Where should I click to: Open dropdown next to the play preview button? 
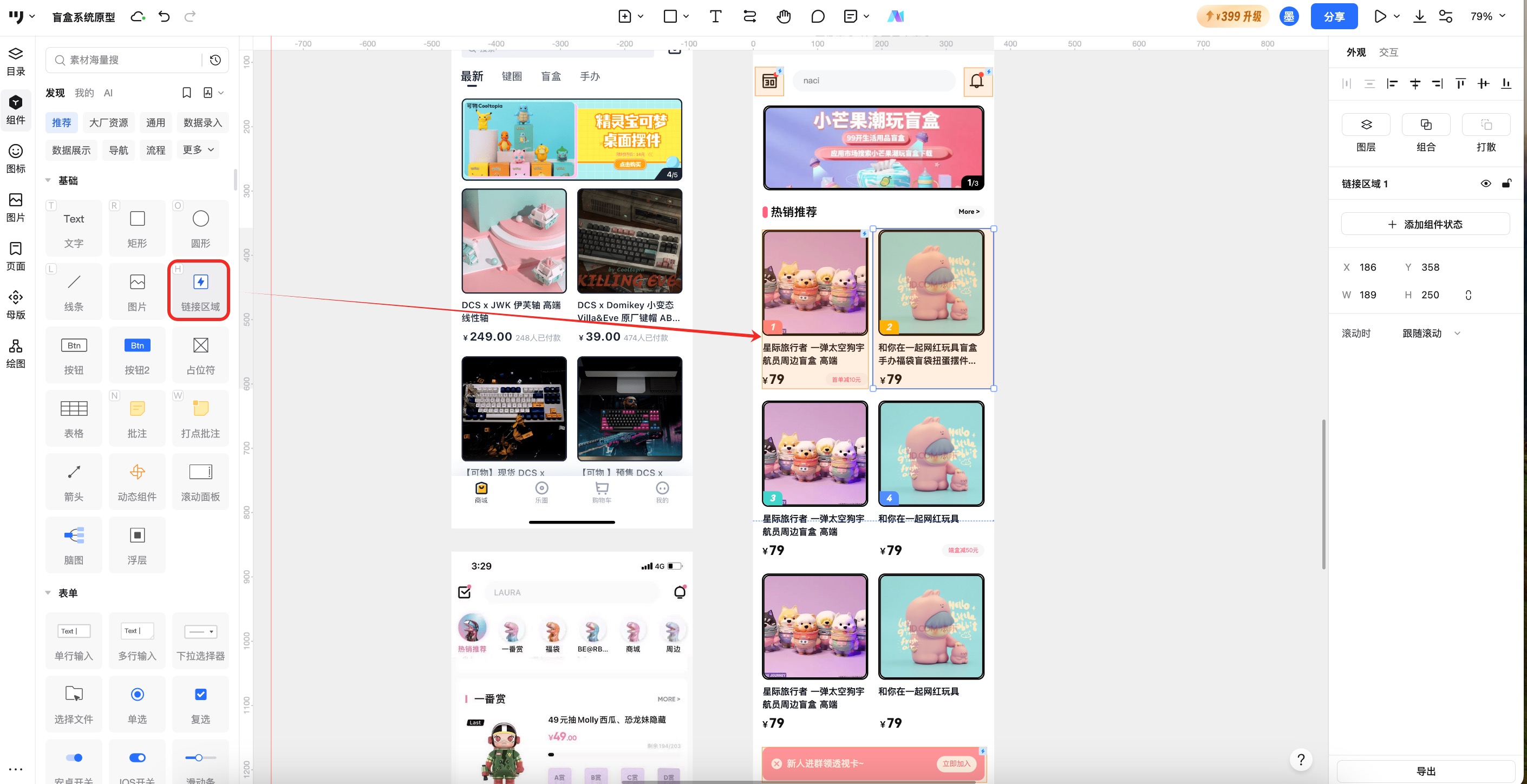pyautogui.click(x=1397, y=17)
